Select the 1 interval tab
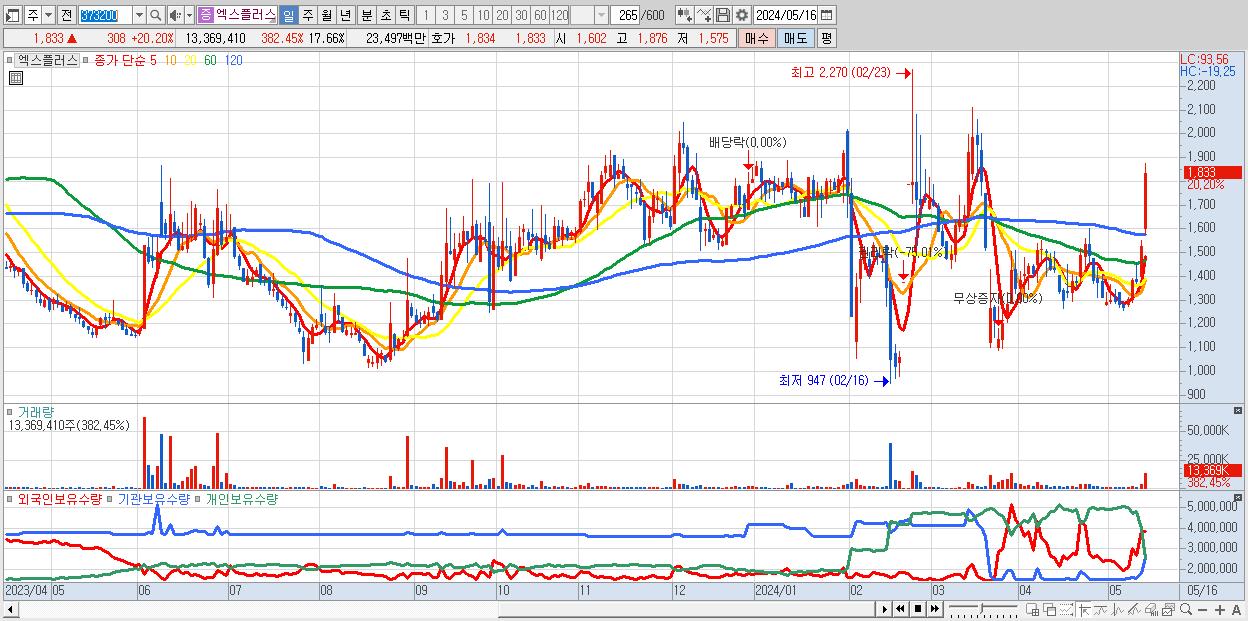This screenshot has width=1248, height=621. coord(426,15)
